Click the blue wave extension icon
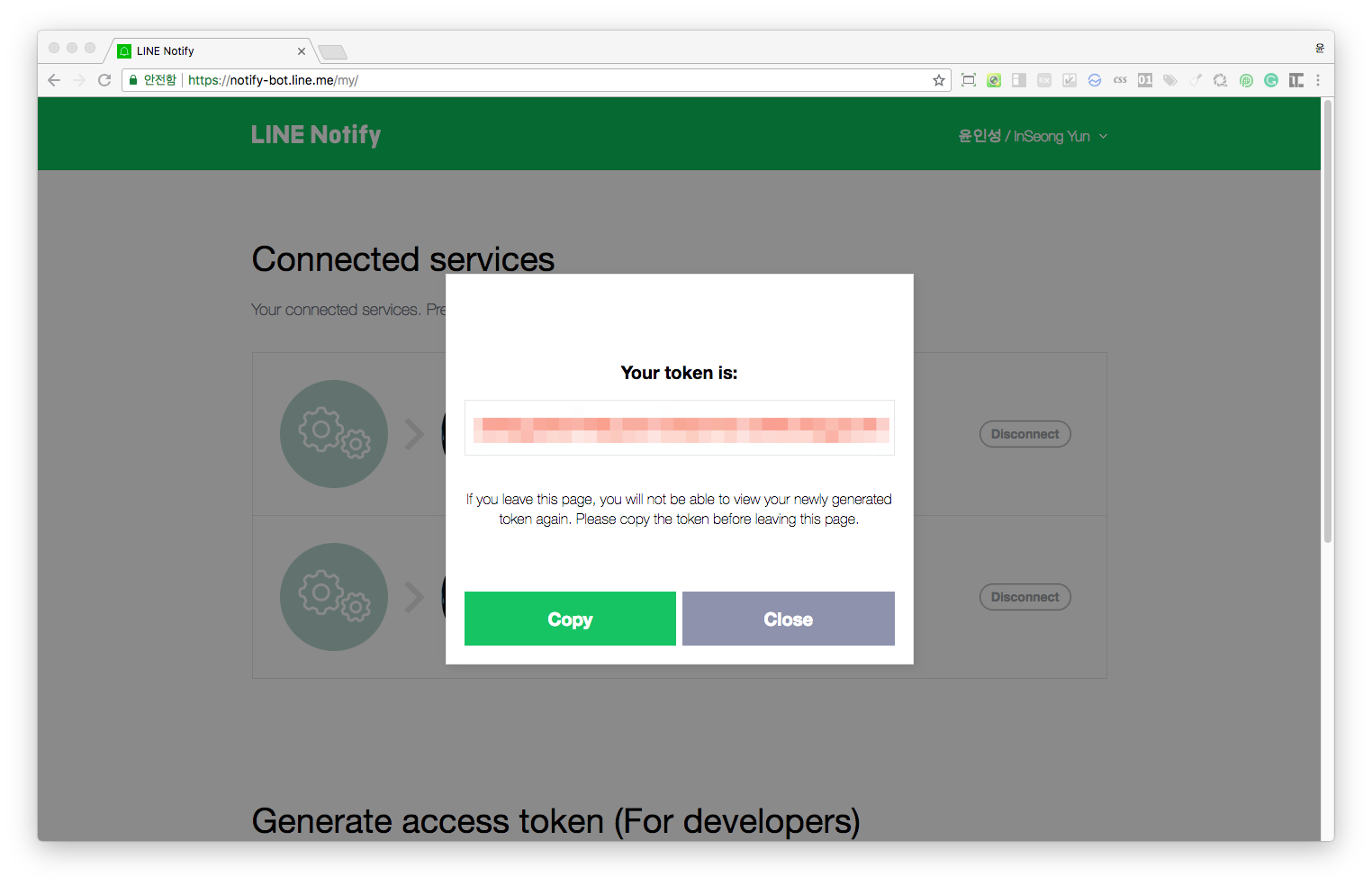 1095,80
